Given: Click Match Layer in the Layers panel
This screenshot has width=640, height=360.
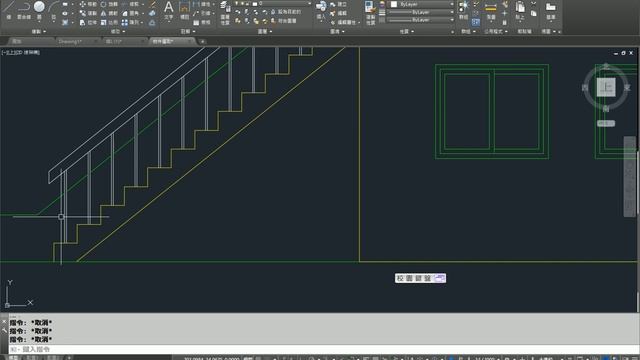Looking at the screenshot, I should (283, 21).
